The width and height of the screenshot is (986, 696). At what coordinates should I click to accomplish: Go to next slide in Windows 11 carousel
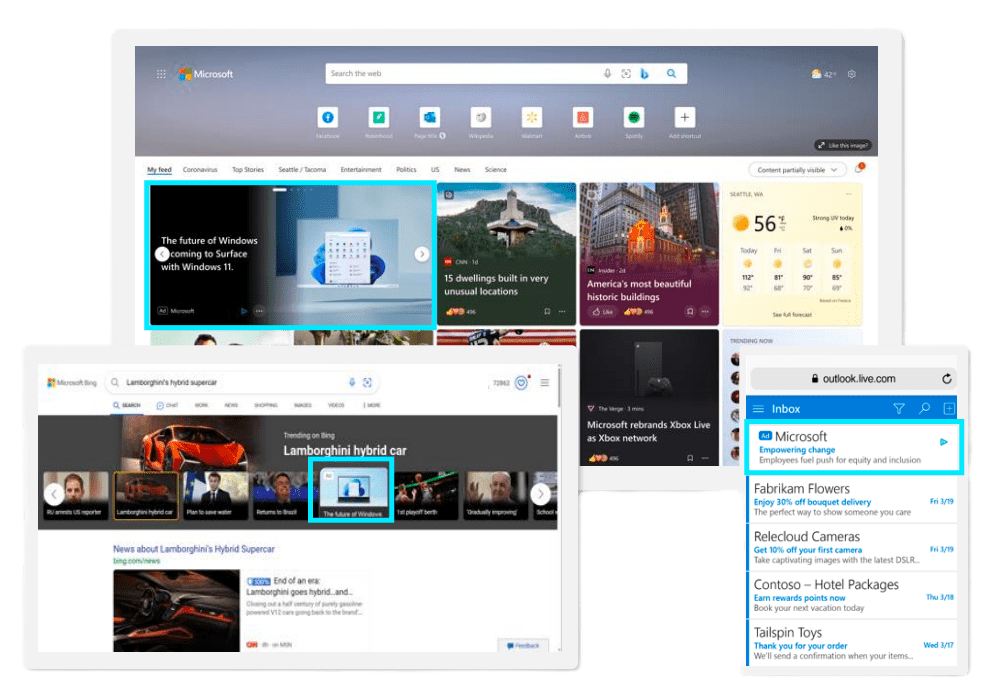[x=422, y=254]
